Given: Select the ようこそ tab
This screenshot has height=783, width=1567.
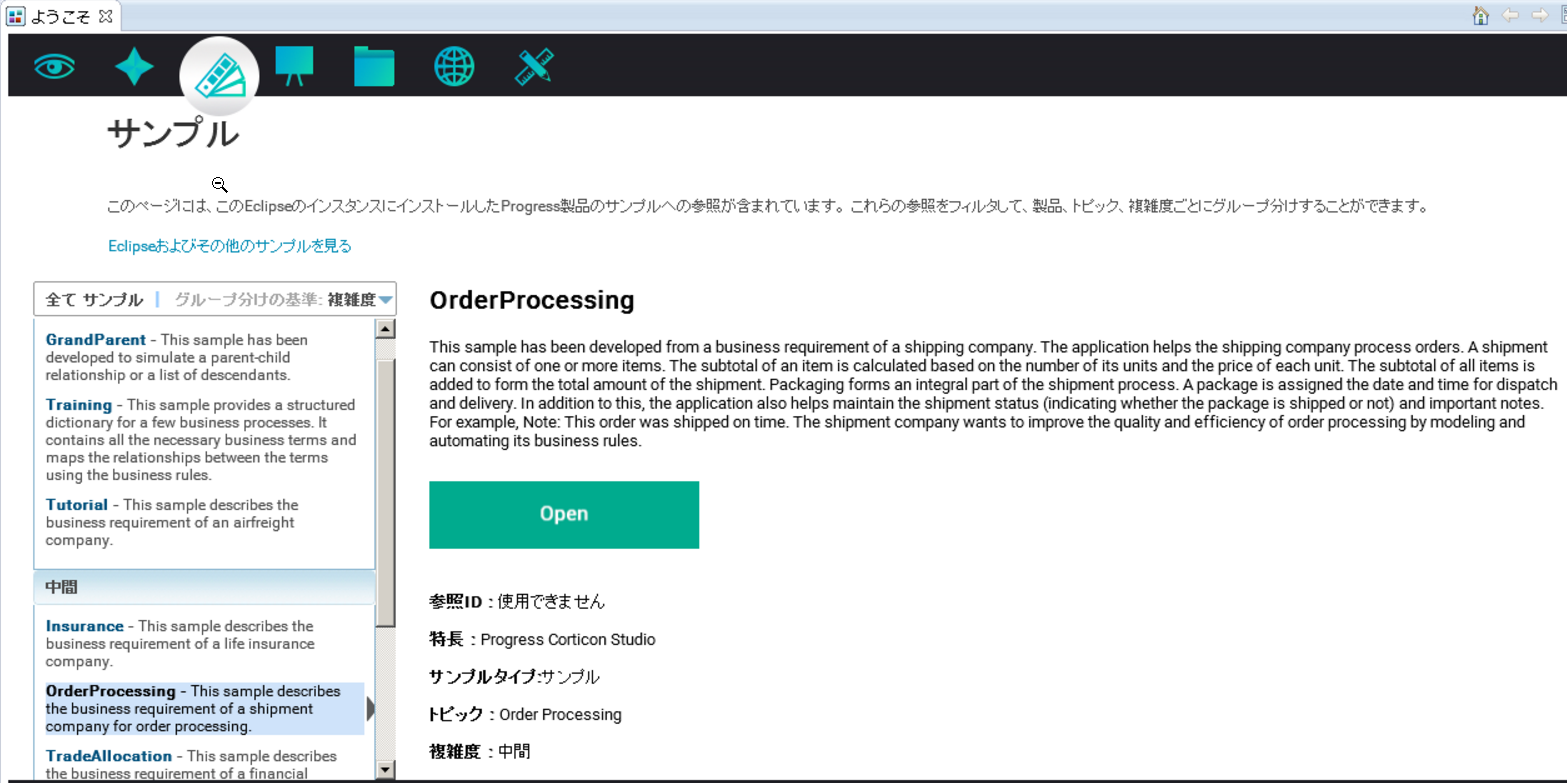Looking at the screenshot, I should pos(59,16).
